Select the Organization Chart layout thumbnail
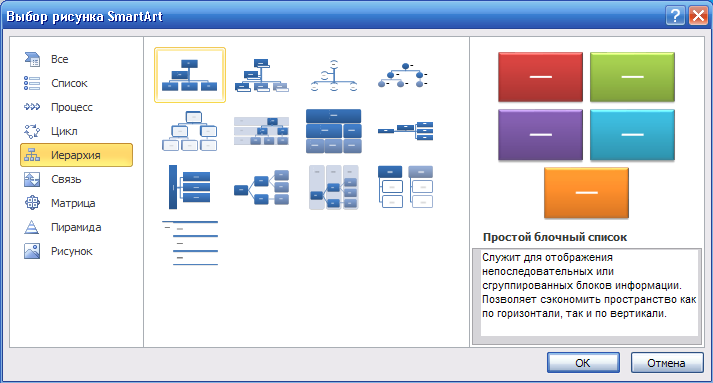Image resolution: width=713 pixels, height=383 pixels. pyautogui.click(x=190, y=75)
